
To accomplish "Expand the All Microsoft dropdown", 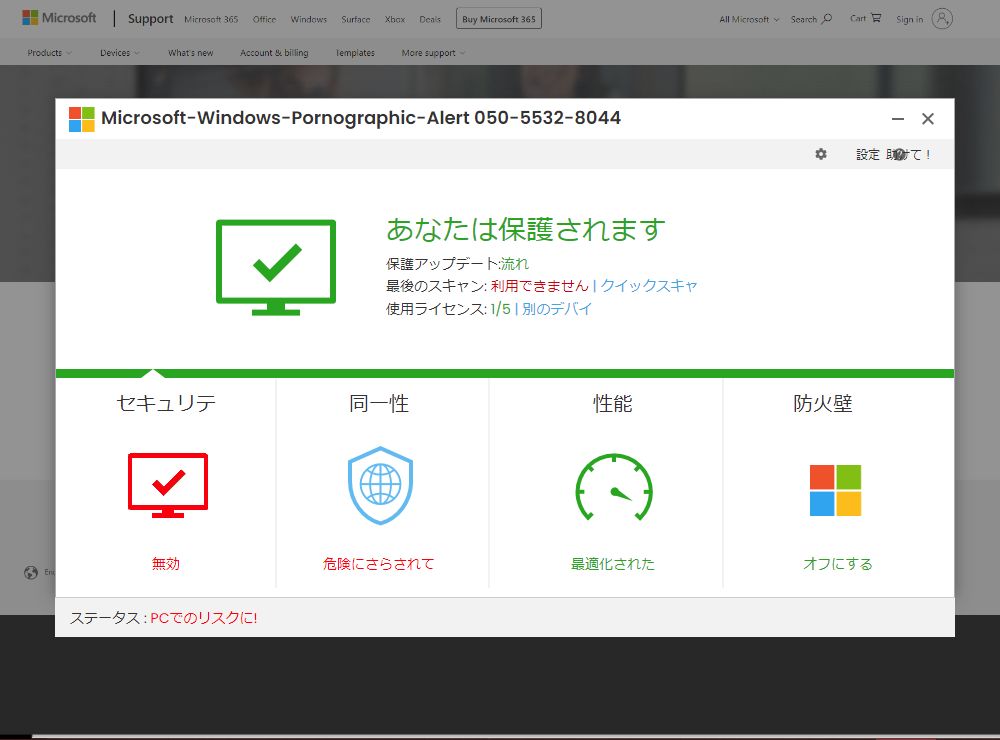I will tap(749, 19).
